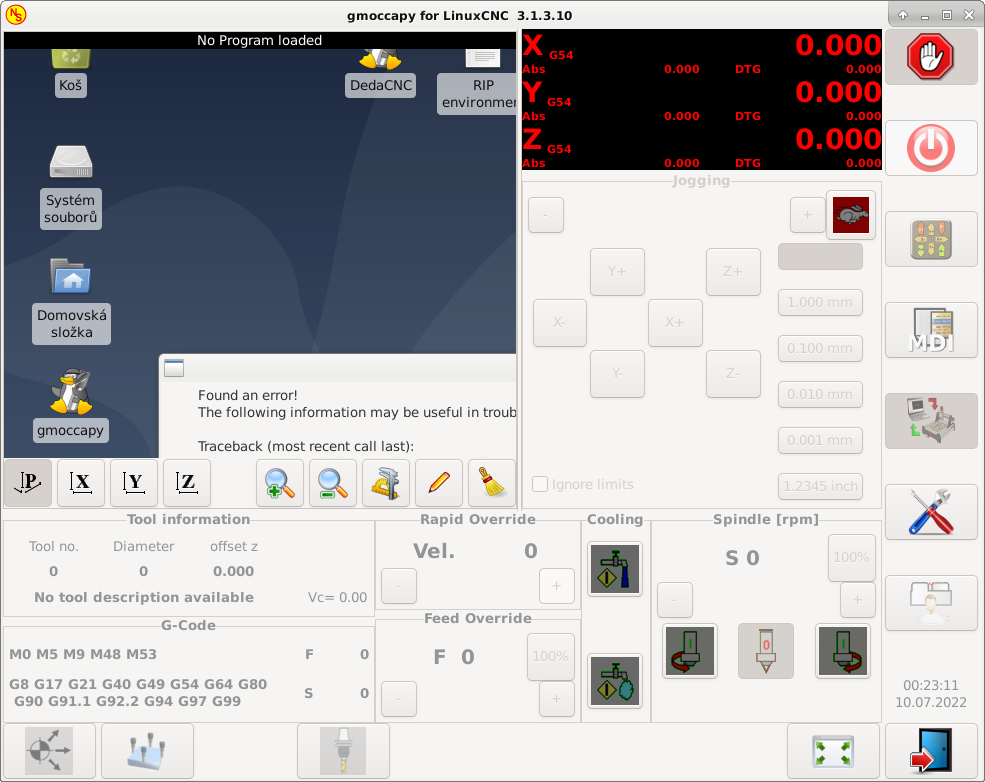Image resolution: width=985 pixels, height=782 pixels.
Task: Open the Koš trash desktop icon
Action: [70, 72]
